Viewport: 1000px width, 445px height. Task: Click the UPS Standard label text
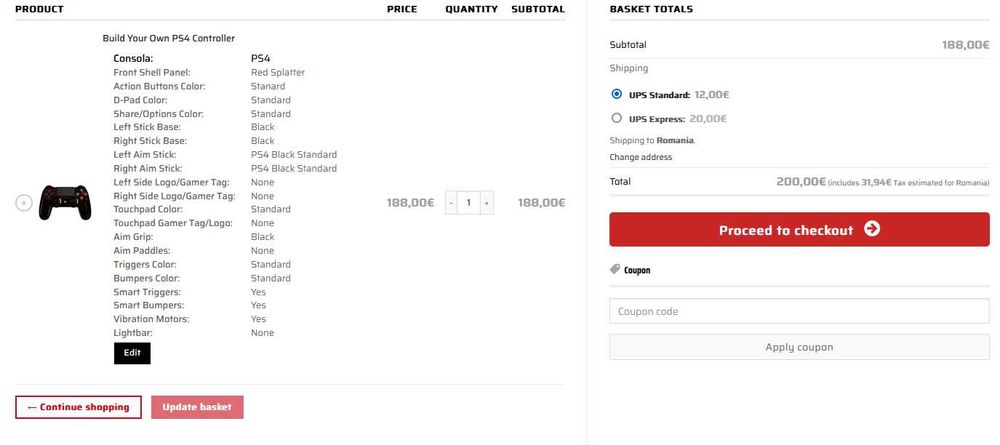click(659, 95)
